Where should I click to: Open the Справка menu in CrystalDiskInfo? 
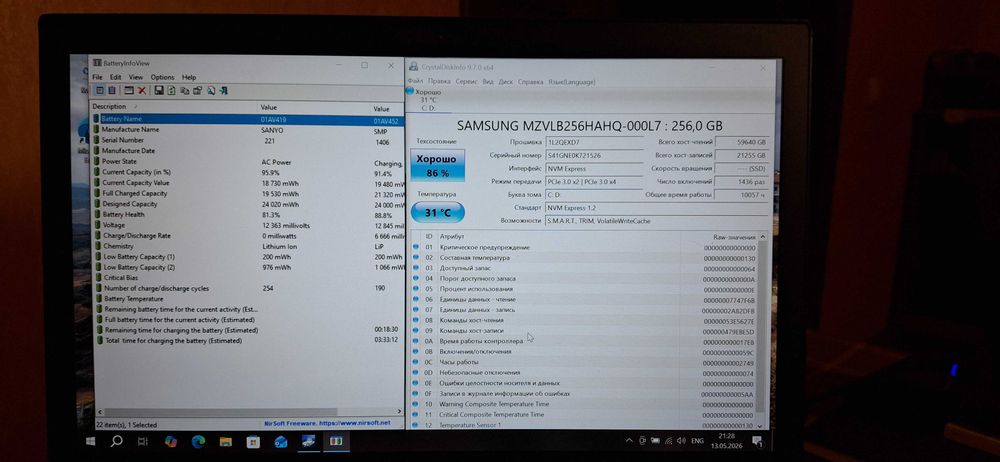pyautogui.click(x=531, y=82)
